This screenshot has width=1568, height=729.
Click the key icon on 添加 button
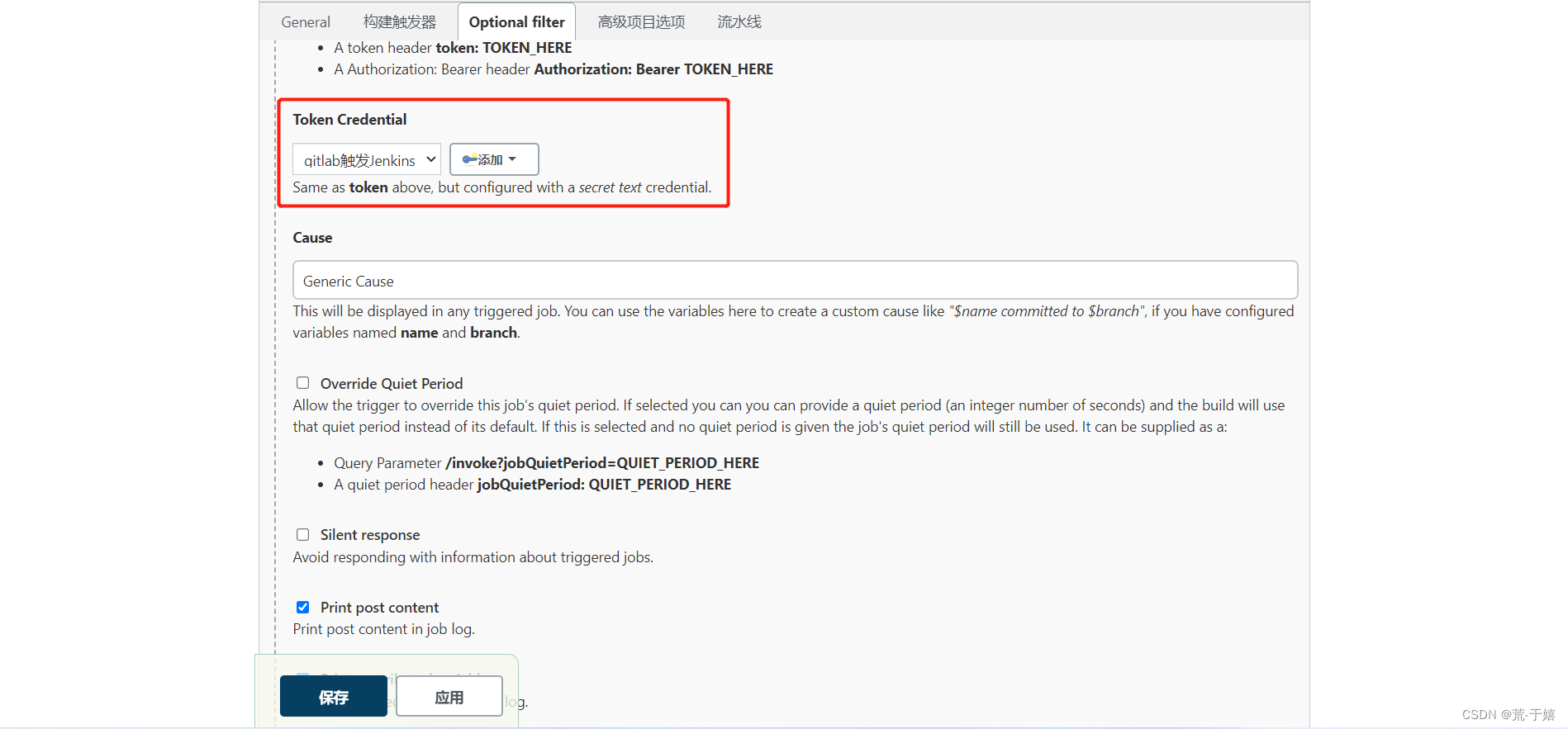[x=469, y=159]
